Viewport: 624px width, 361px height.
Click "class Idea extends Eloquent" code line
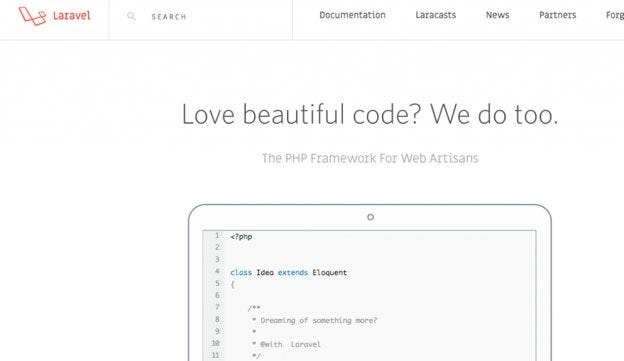289,273
